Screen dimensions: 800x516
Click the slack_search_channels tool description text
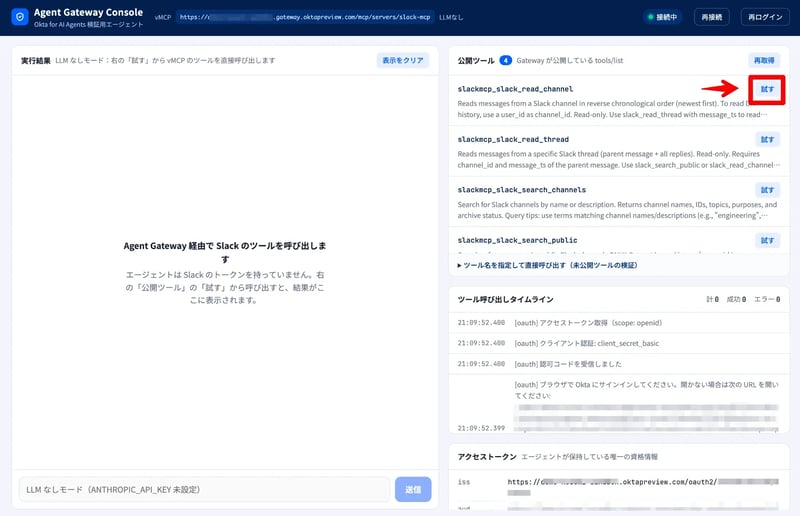click(x=617, y=210)
